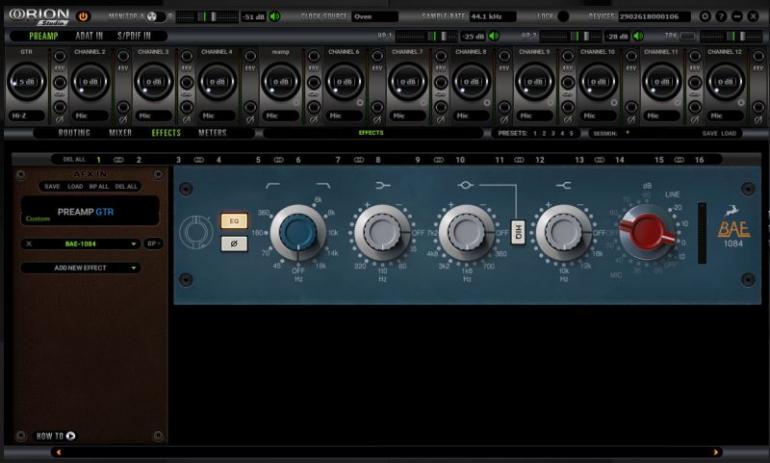Invert phase with button right of Channel 4
The width and height of the screenshot is (770, 463).
coord(250,107)
